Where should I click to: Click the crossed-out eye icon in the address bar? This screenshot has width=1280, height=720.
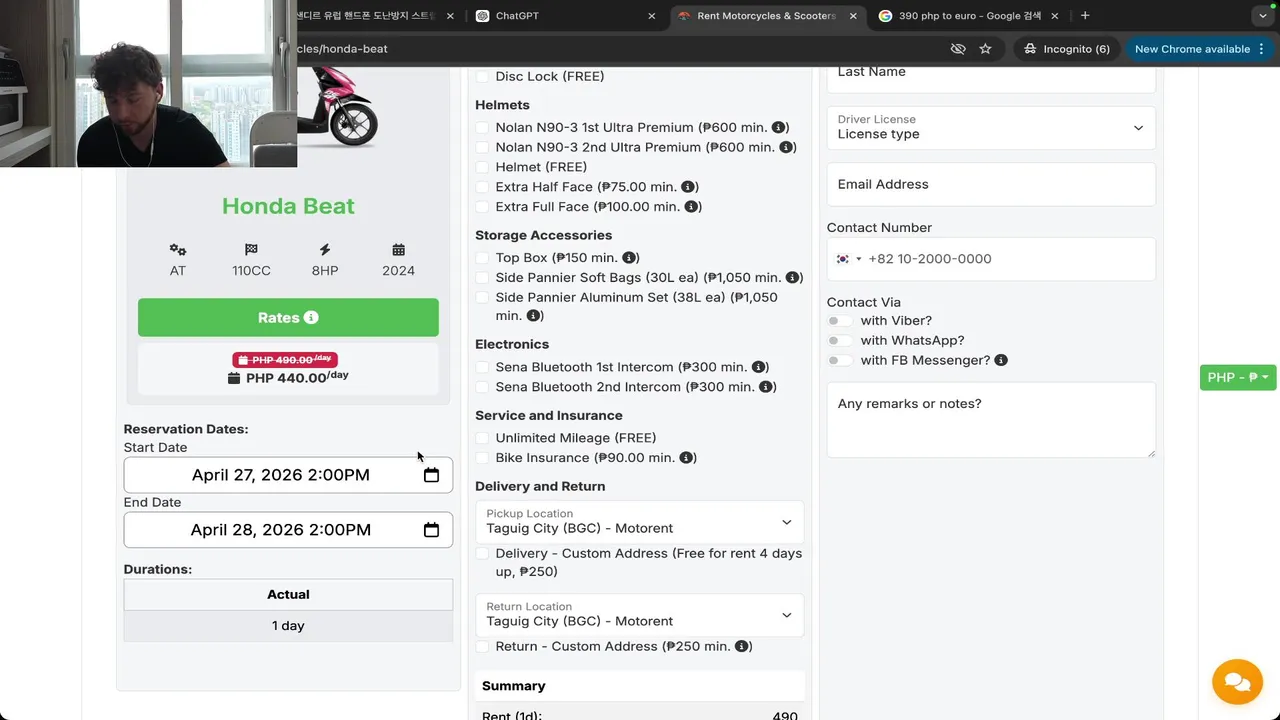[x=958, y=49]
